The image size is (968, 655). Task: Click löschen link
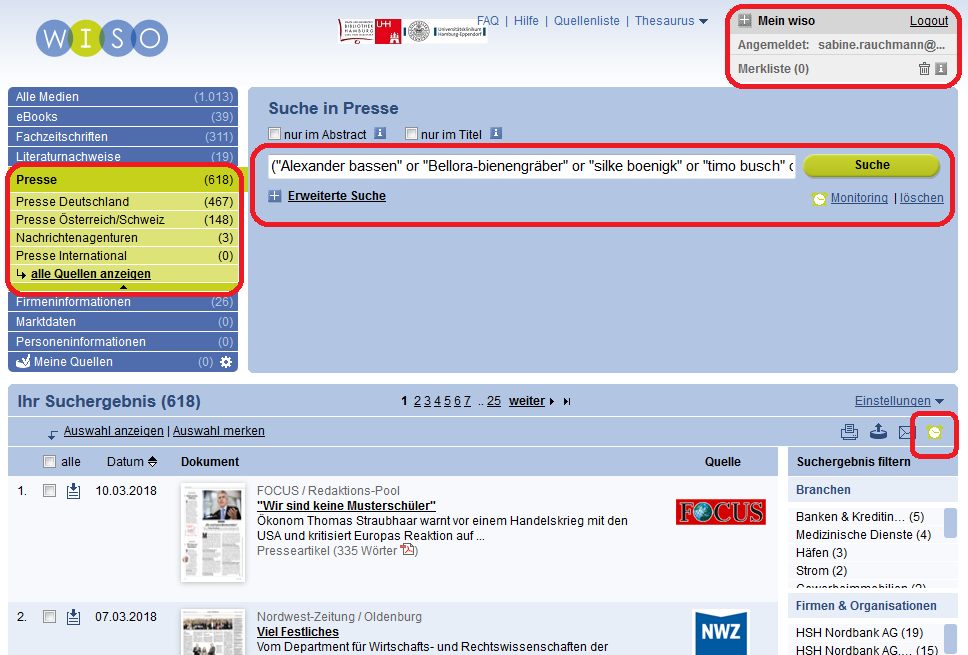[x=922, y=198]
